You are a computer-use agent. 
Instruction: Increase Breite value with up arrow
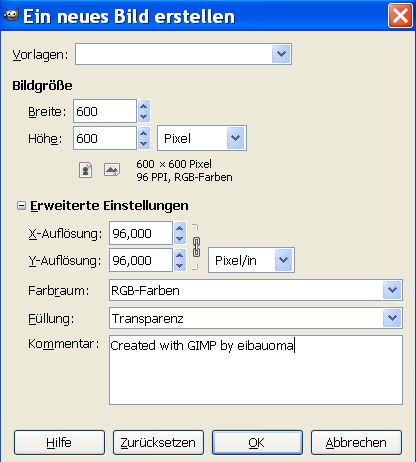coord(144,107)
